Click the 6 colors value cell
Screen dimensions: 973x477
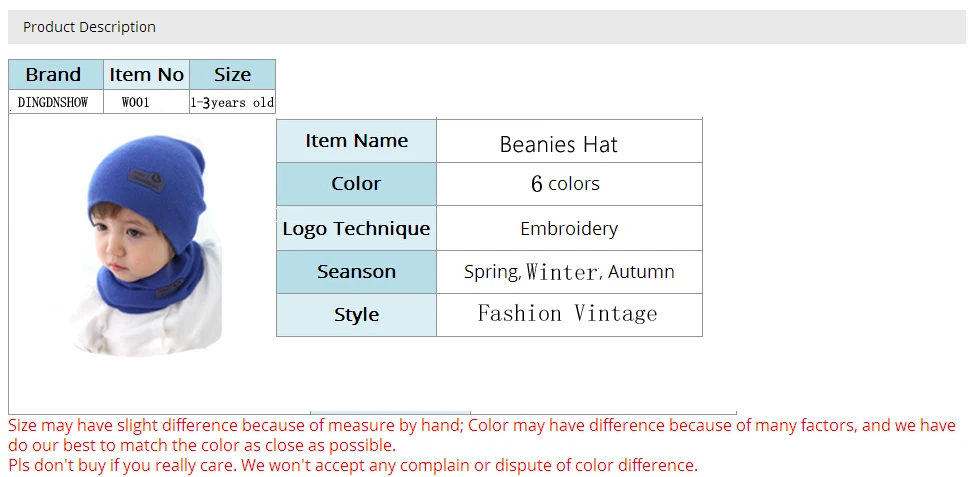click(570, 184)
